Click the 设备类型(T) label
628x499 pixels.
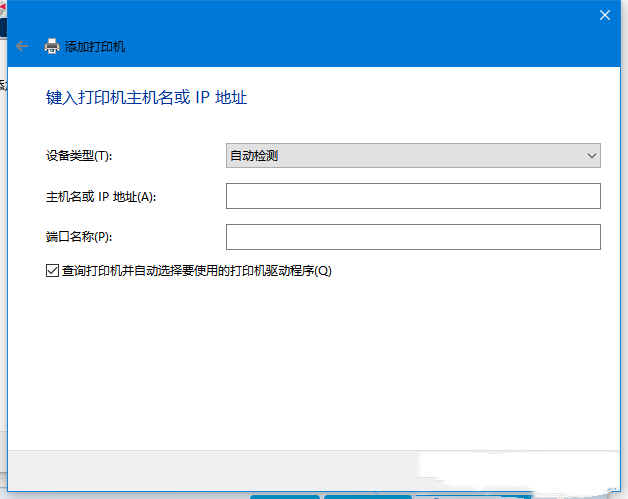point(79,156)
